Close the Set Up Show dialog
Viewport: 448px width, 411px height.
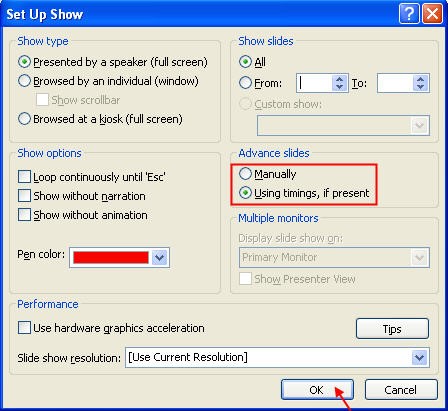(432, 14)
